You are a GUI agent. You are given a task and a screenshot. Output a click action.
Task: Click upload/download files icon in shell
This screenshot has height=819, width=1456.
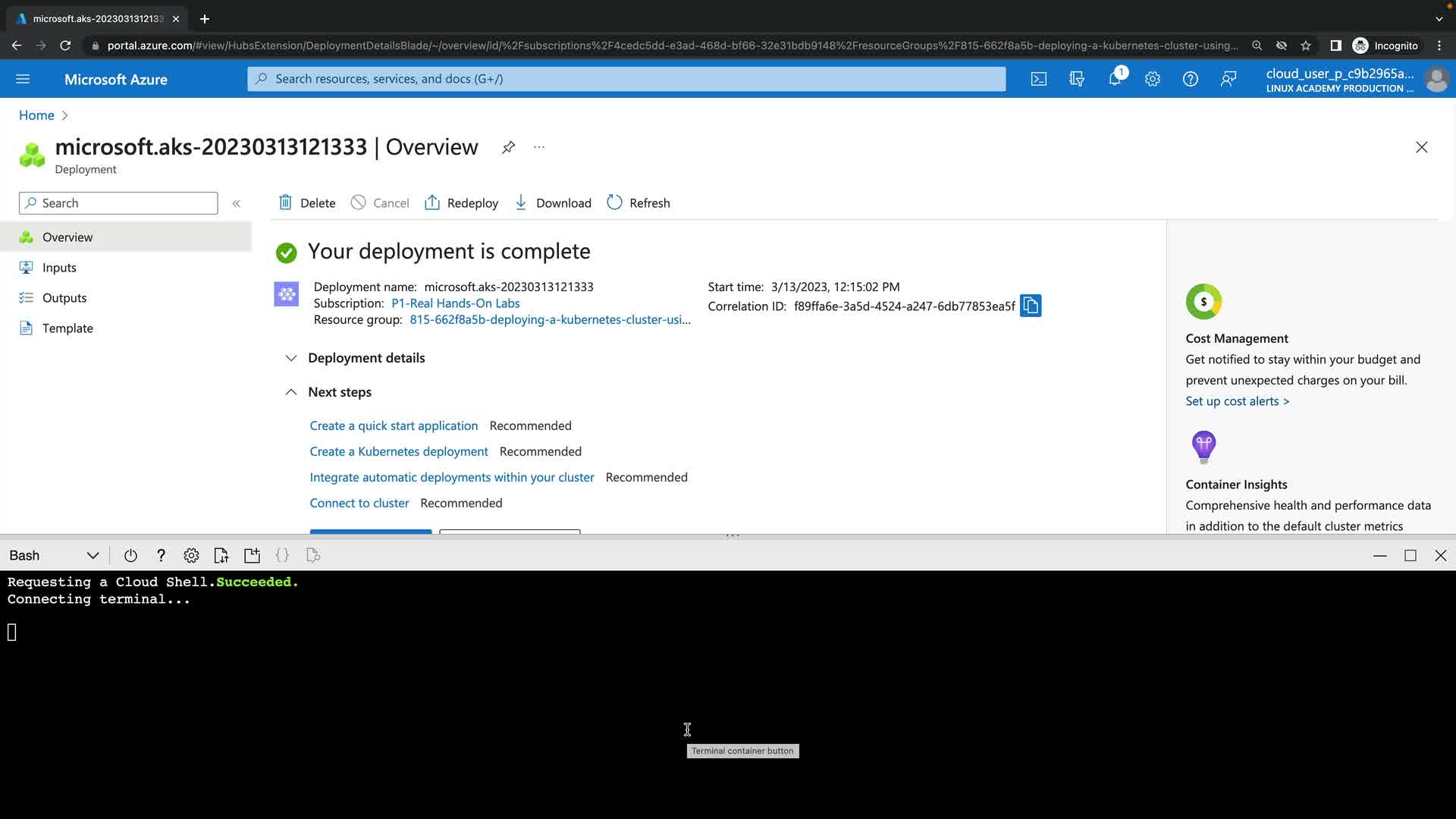point(221,556)
